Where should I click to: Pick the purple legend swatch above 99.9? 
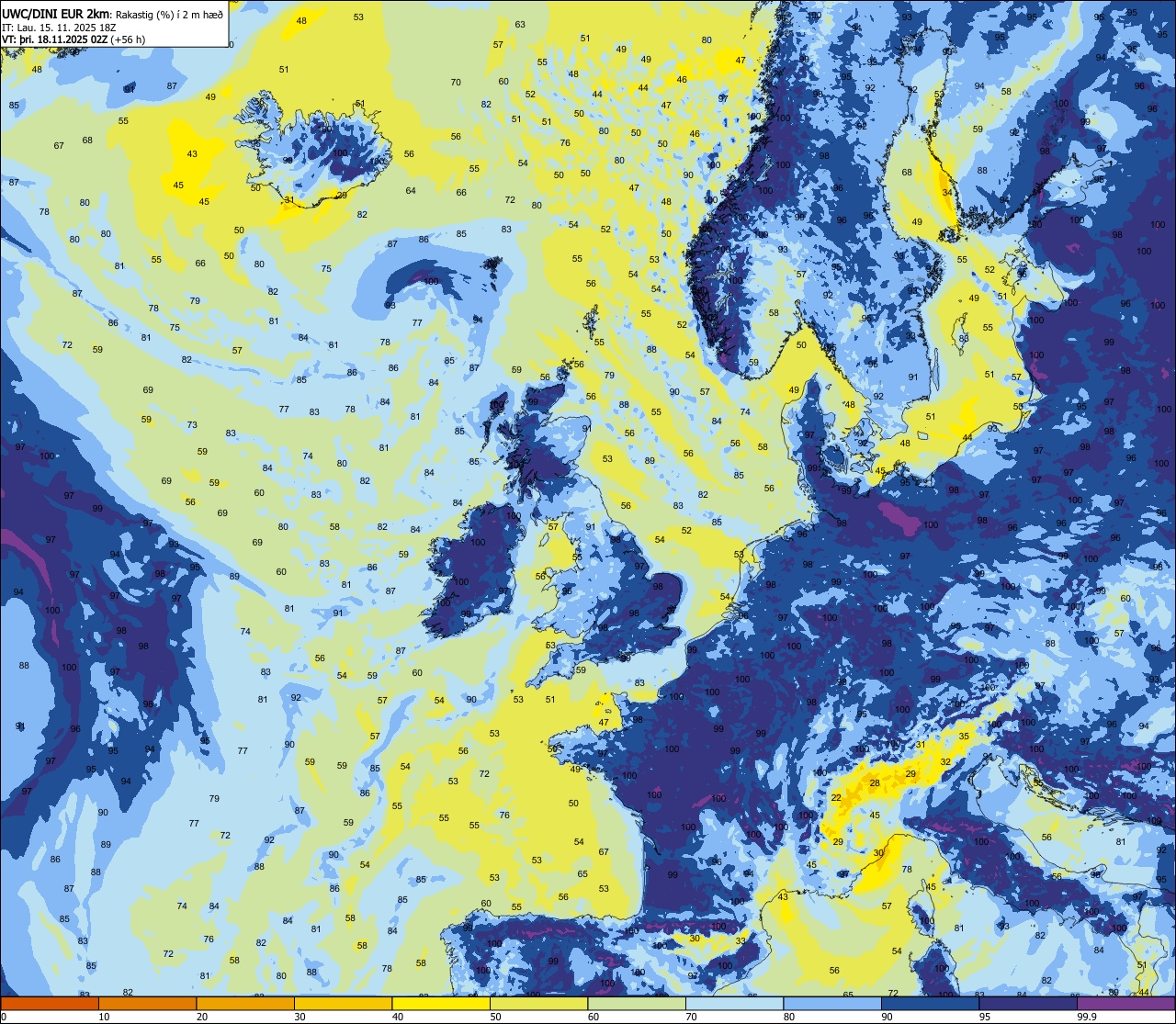tap(1125, 1003)
